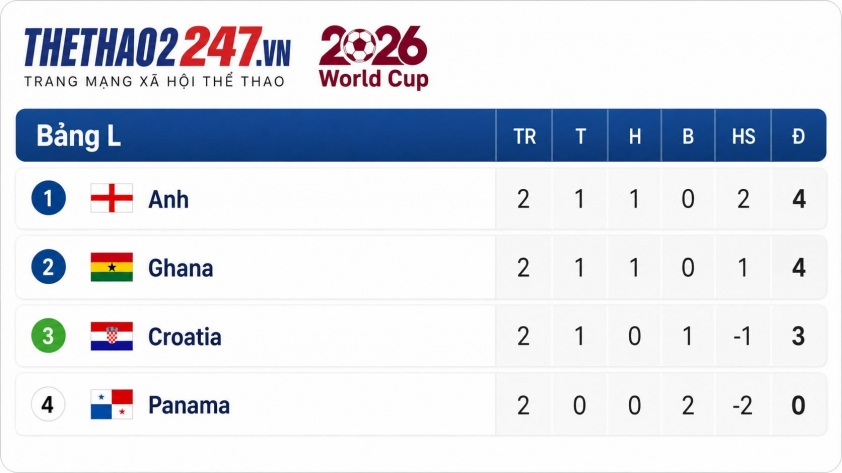The height and width of the screenshot is (473, 842).
Task: Click the Ghana flag icon
Action: tap(112, 267)
